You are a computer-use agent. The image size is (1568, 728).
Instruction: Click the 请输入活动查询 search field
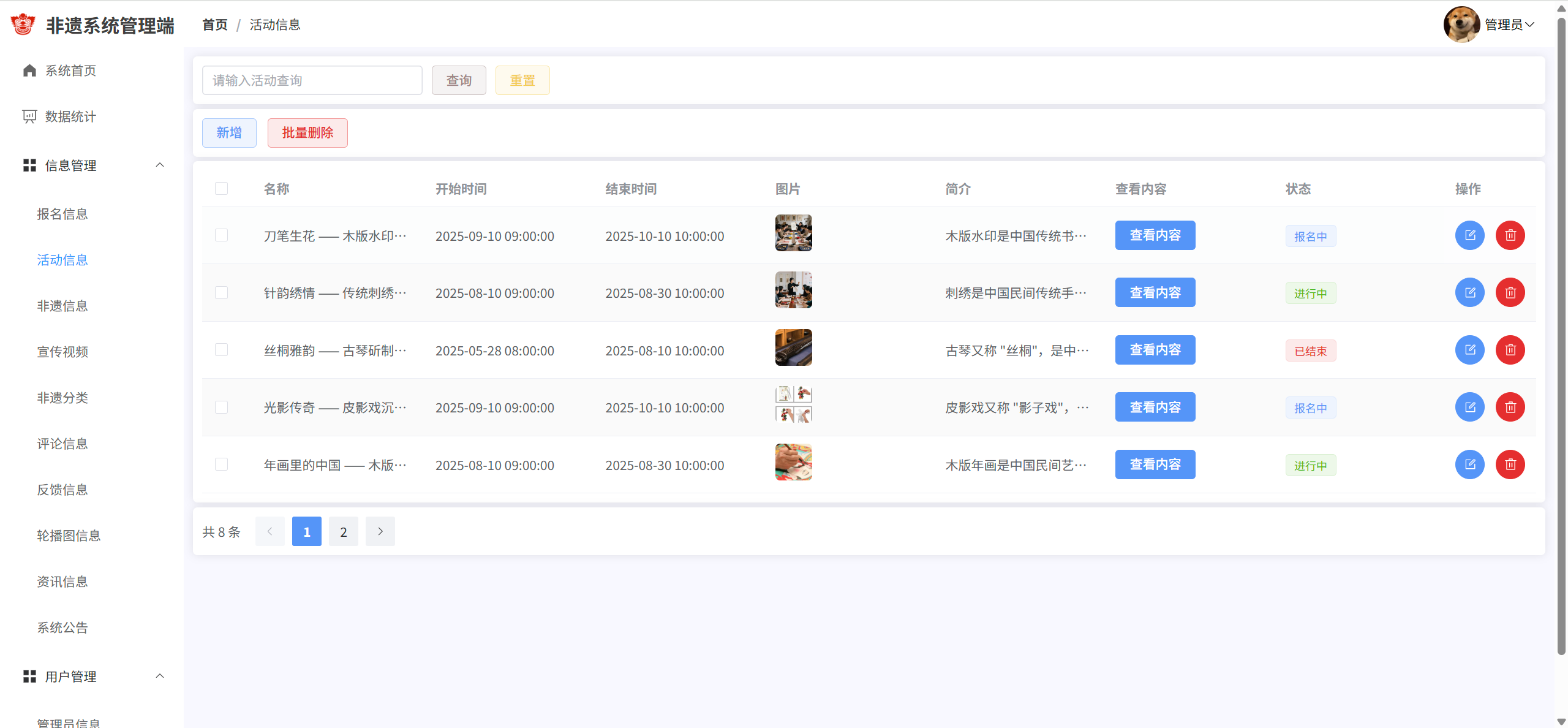point(312,80)
